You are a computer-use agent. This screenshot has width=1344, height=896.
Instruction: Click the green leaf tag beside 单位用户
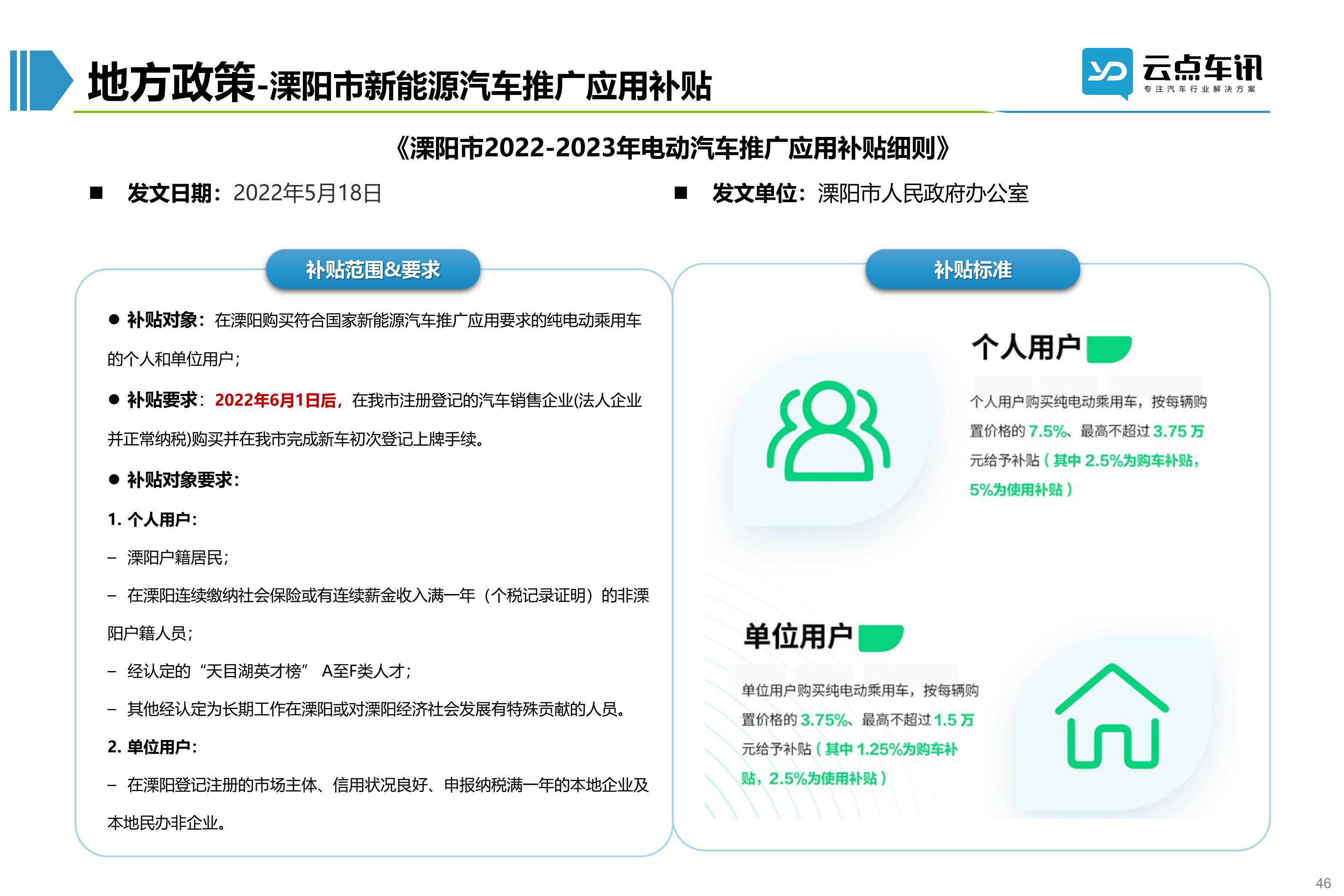(881, 638)
